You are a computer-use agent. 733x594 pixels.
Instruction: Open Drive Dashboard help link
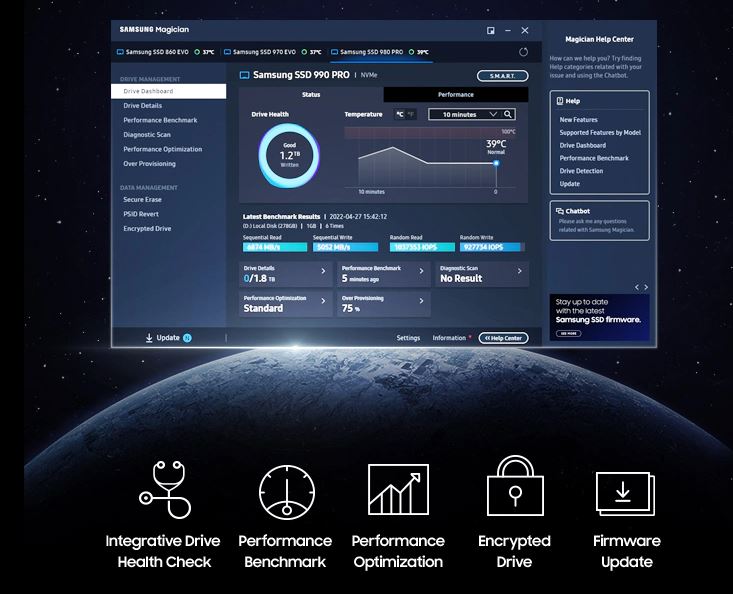click(x=583, y=145)
